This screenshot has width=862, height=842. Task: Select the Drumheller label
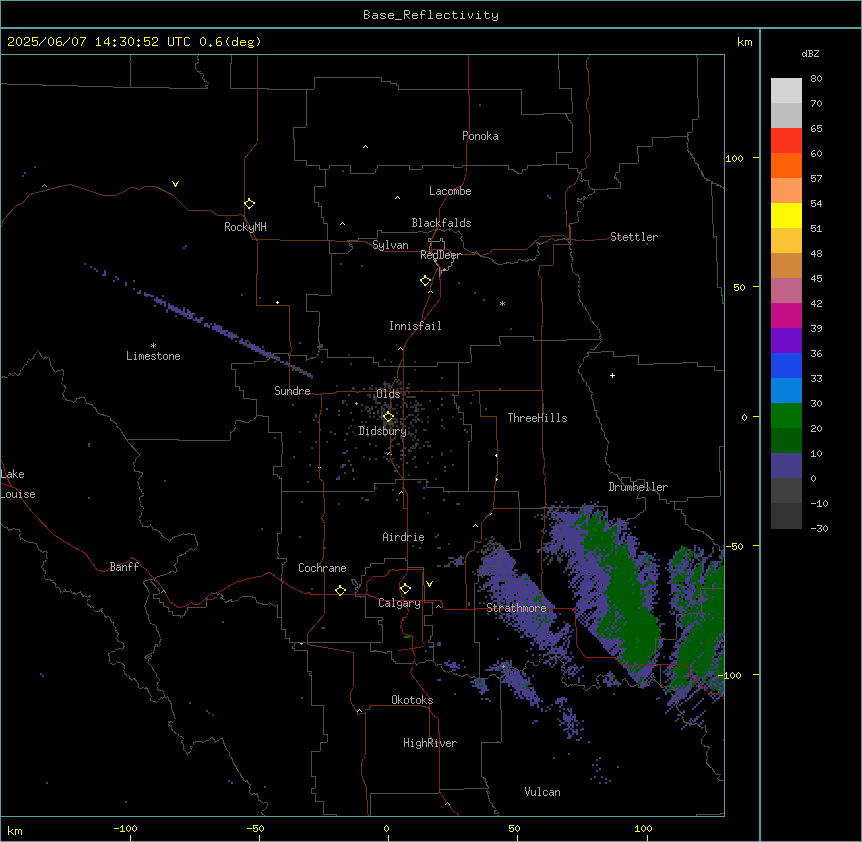coord(638,487)
